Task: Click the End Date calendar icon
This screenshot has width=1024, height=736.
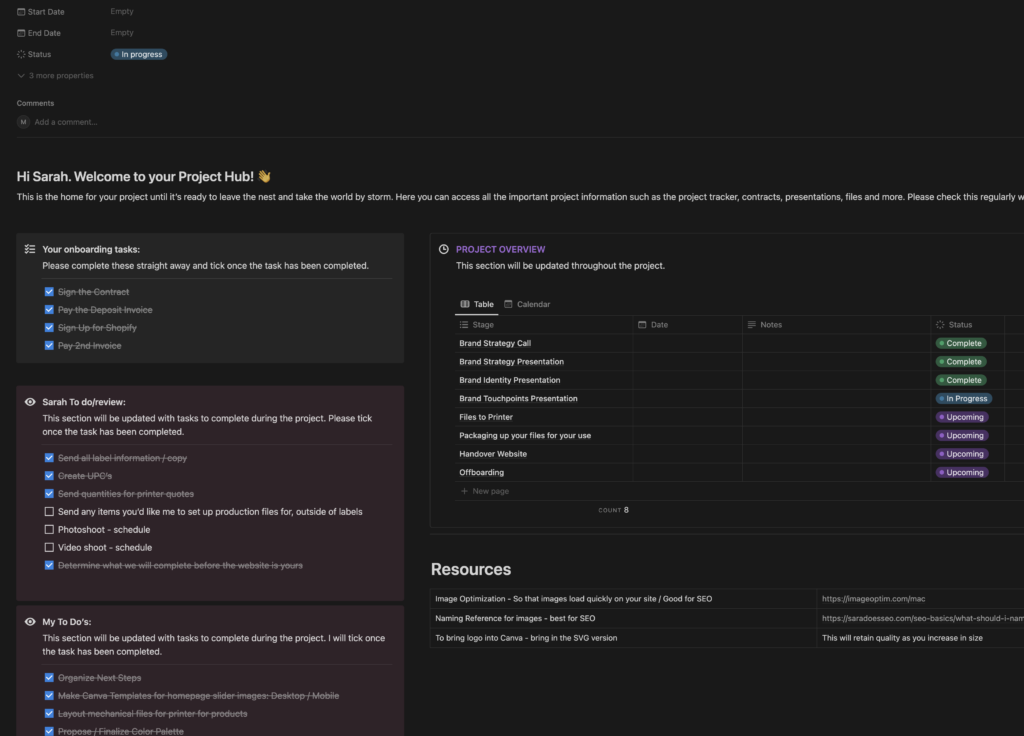Action: point(21,33)
